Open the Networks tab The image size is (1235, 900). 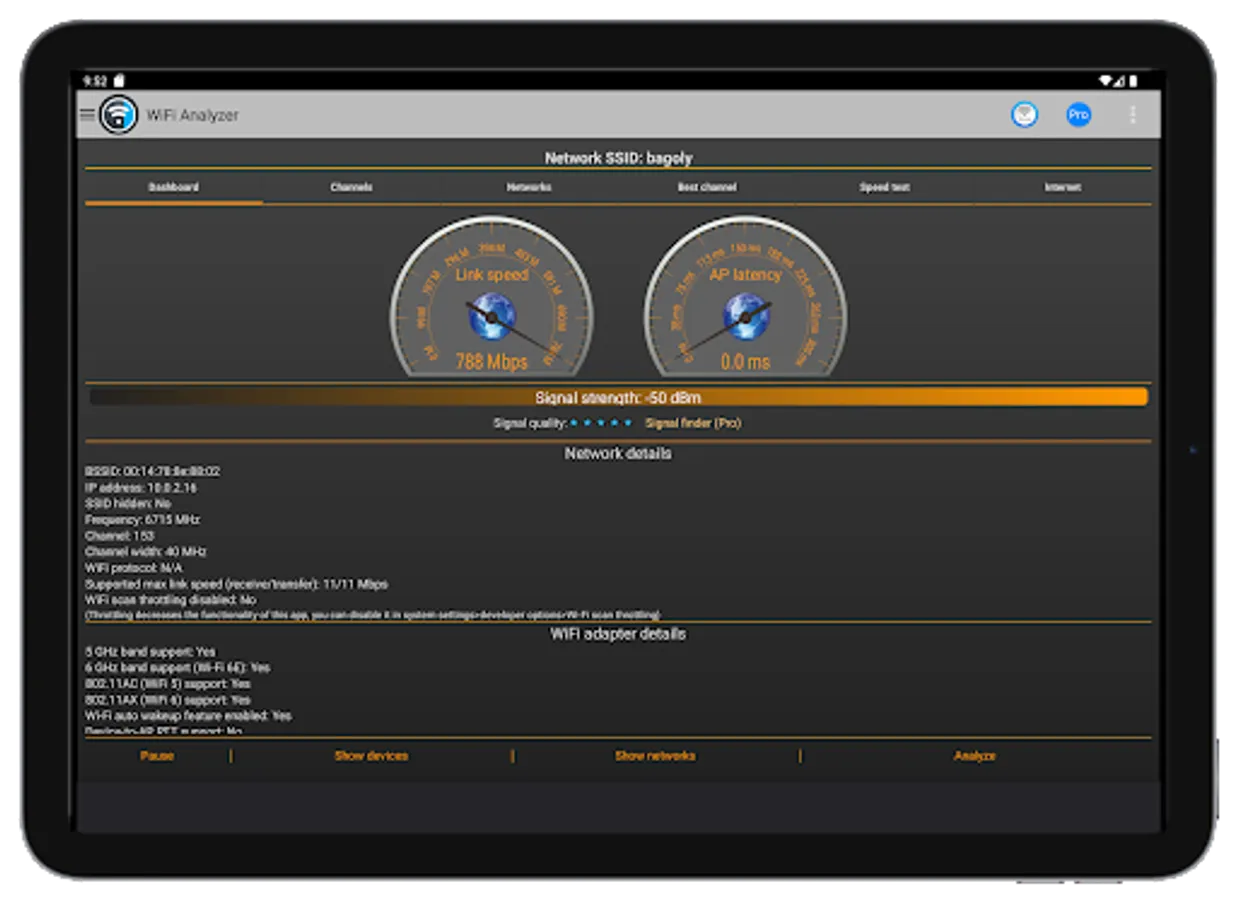coord(529,187)
